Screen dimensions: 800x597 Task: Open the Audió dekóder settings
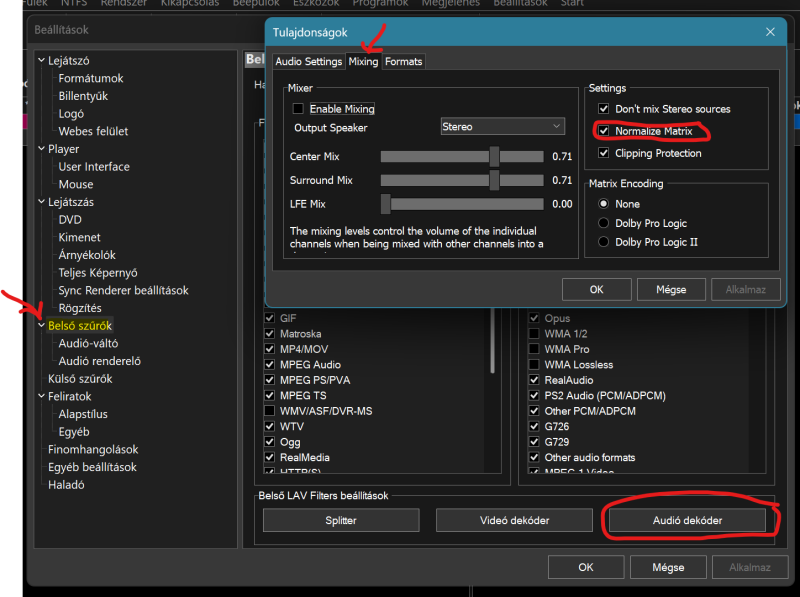point(687,520)
